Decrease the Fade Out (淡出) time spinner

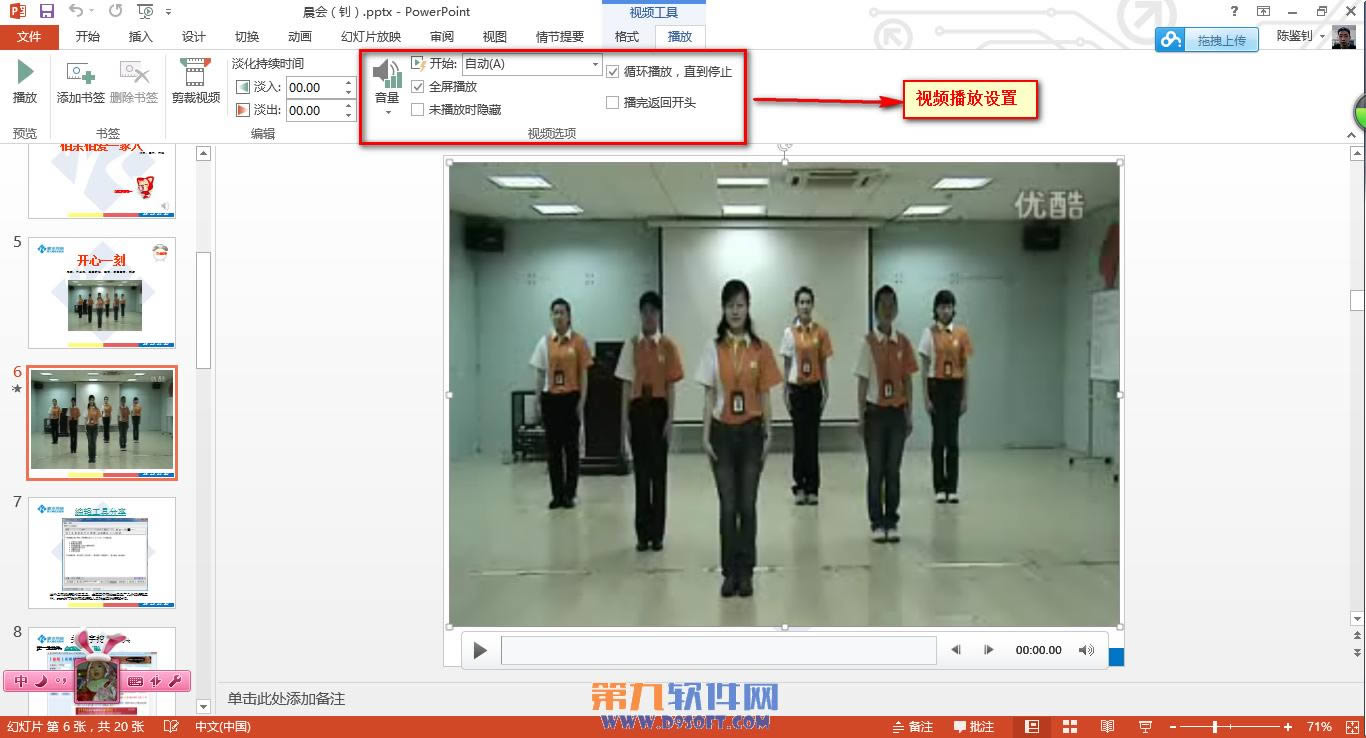tap(349, 115)
